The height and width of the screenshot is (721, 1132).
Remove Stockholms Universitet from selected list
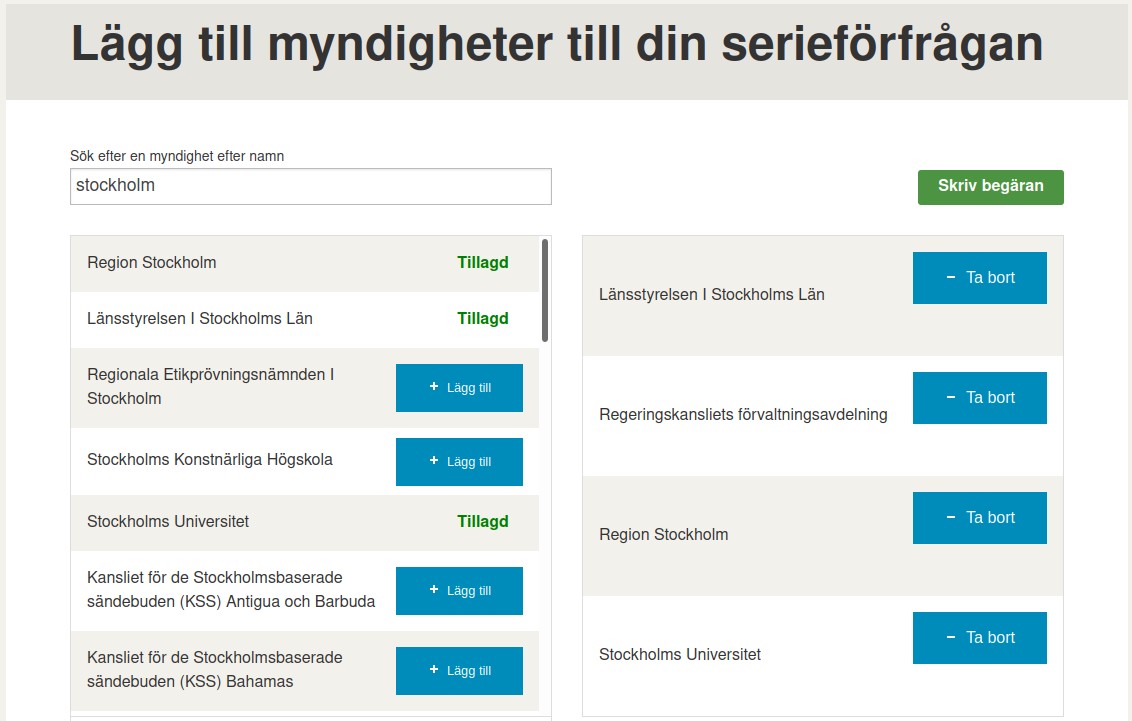coord(980,638)
